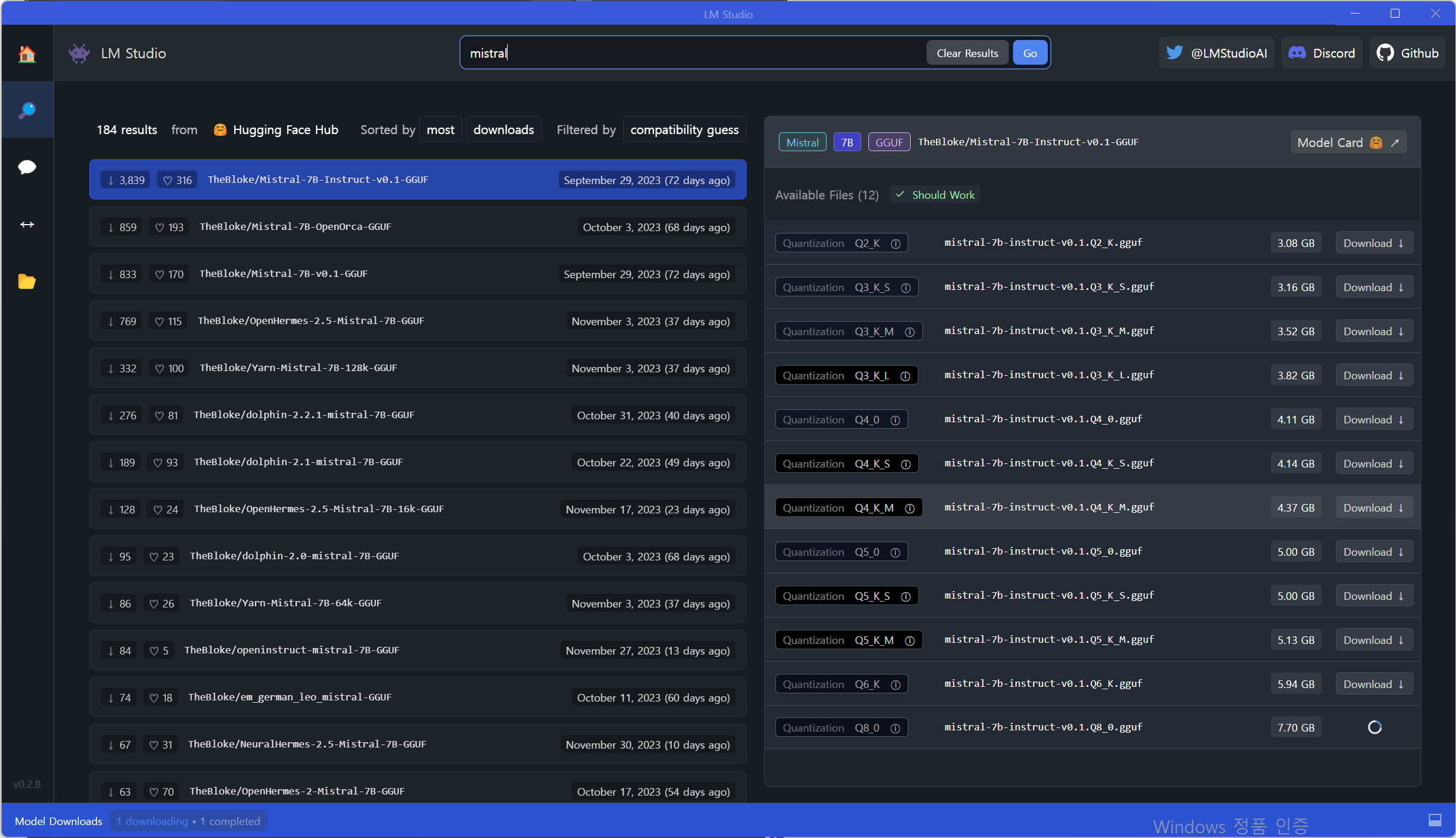1456x838 pixels.
Task: Open the sort order 'most' dropdown
Action: tap(441, 129)
